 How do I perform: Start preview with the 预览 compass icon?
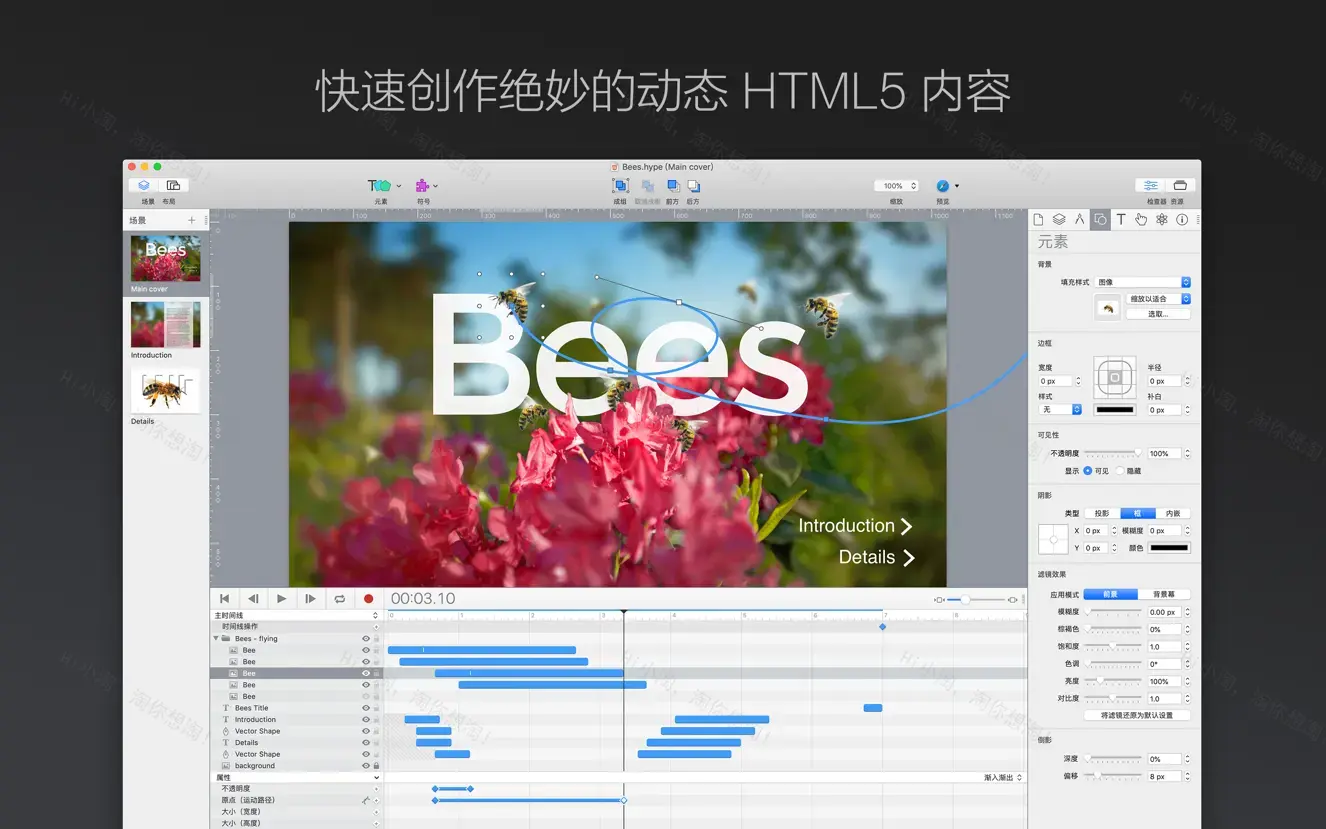coord(940,185)
